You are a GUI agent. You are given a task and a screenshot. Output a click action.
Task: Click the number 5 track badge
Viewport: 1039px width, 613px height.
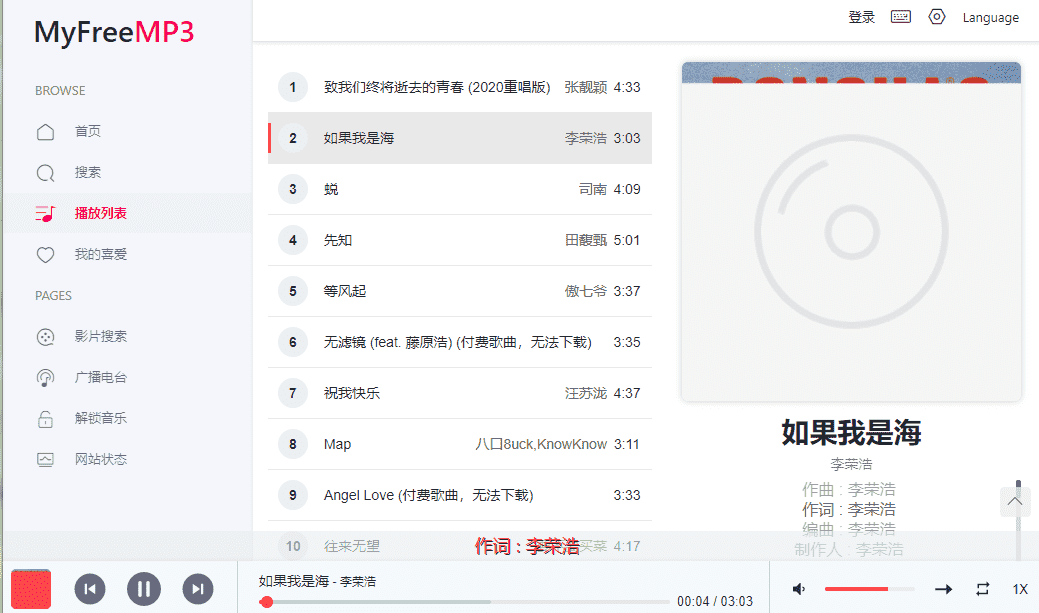[293, 291]
